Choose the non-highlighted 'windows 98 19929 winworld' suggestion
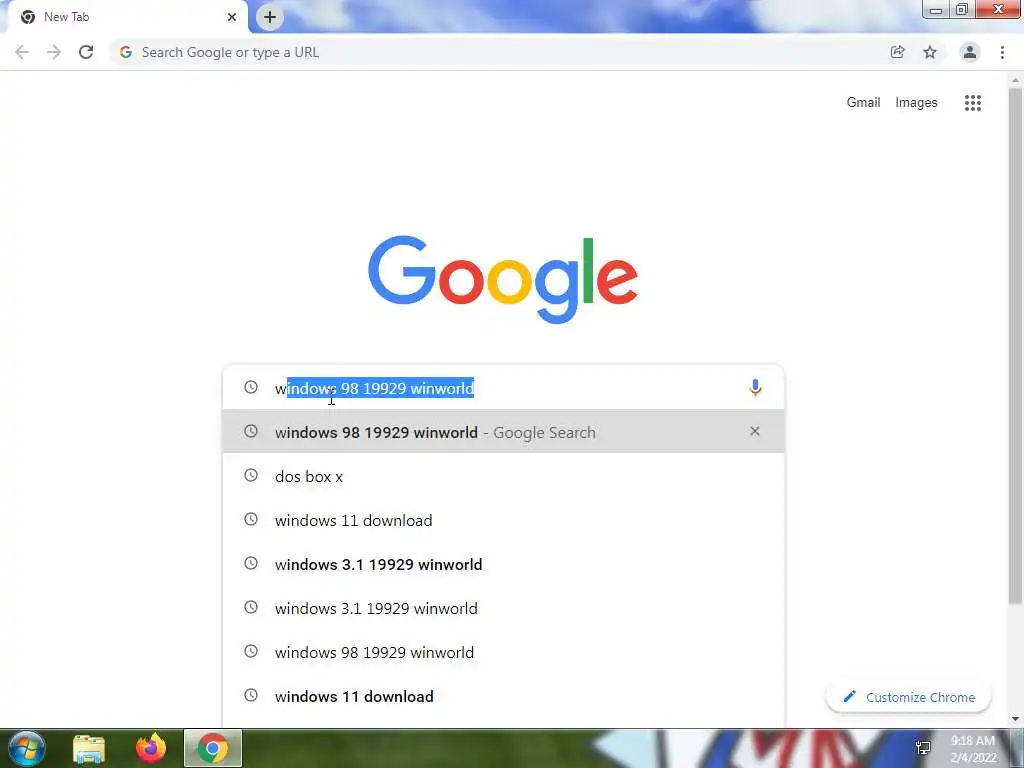1024x768 pixels. 503,652
